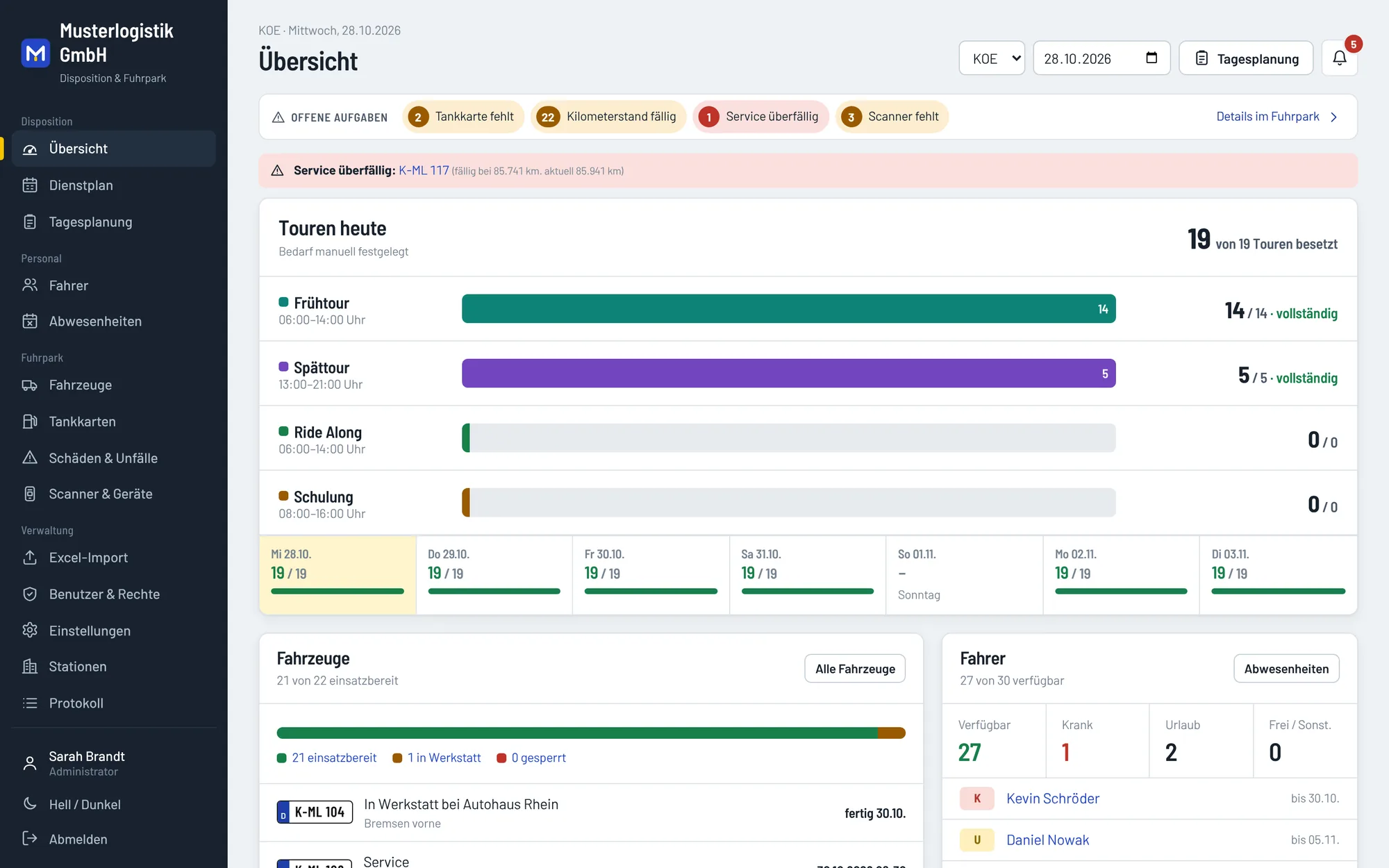Click the Frühtour green progress bar
The height and width of the screenshot is (868, 1389).
788,309
